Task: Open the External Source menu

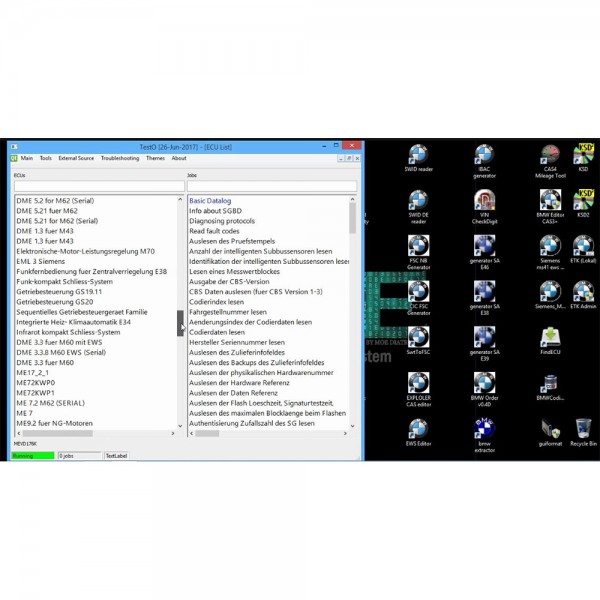Action: 76,158
